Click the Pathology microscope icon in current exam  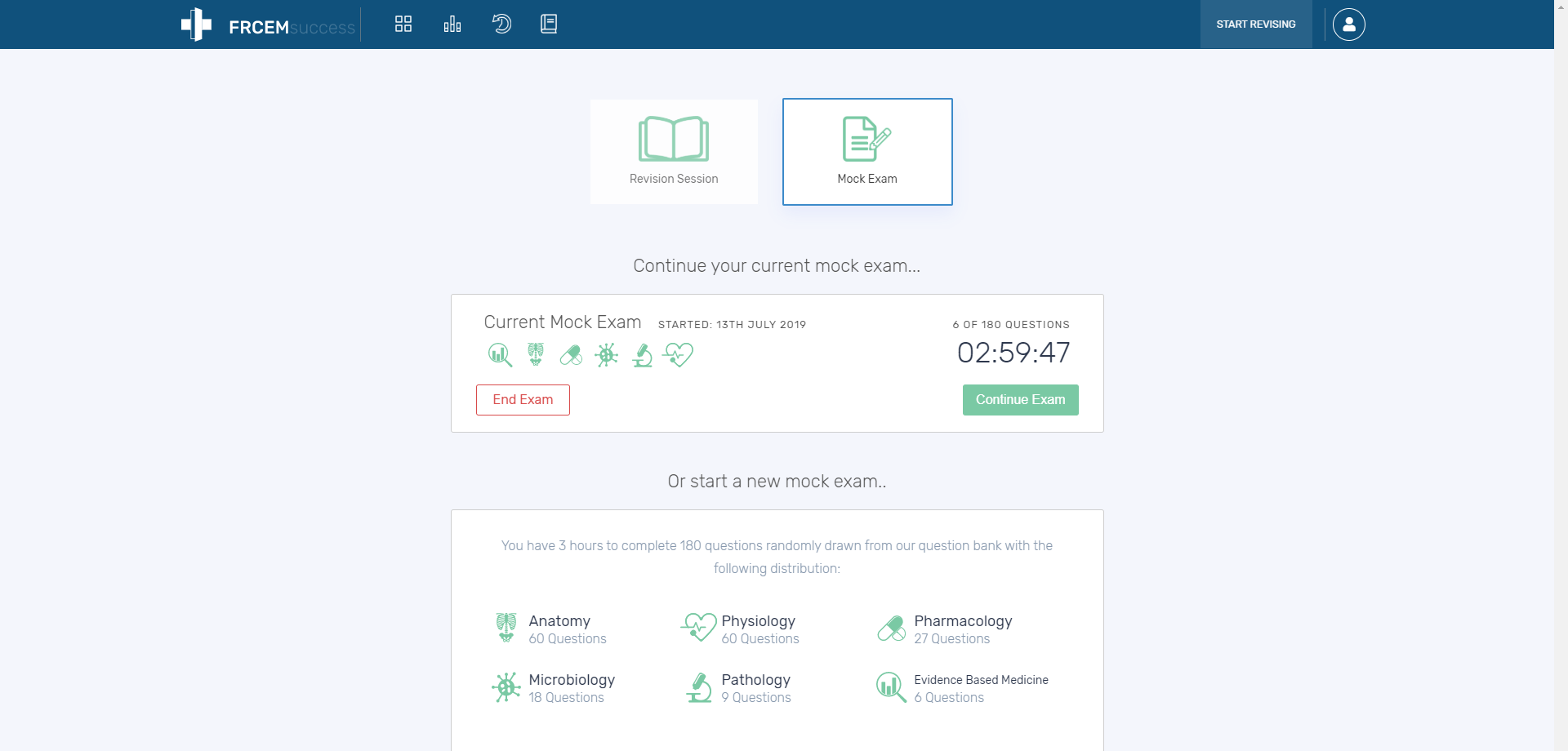pyautogui.click(x=643, y=355)
